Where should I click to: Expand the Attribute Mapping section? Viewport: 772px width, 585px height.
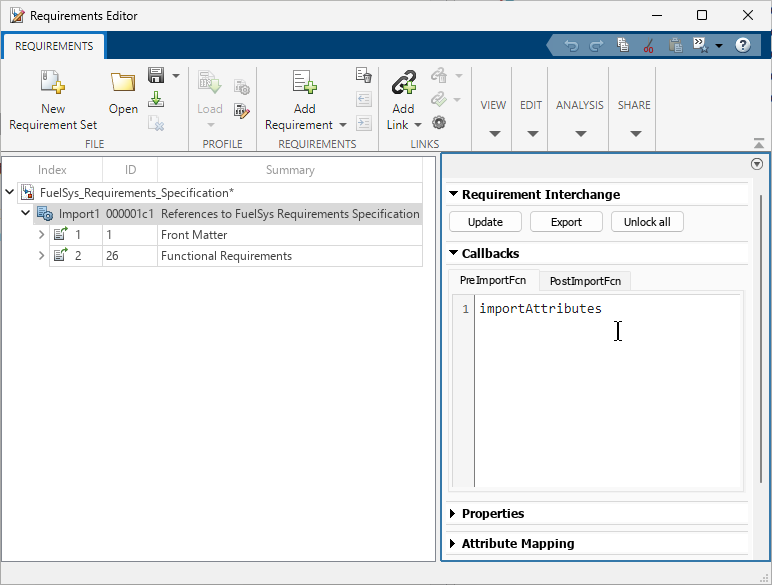[x=453, y=544]
